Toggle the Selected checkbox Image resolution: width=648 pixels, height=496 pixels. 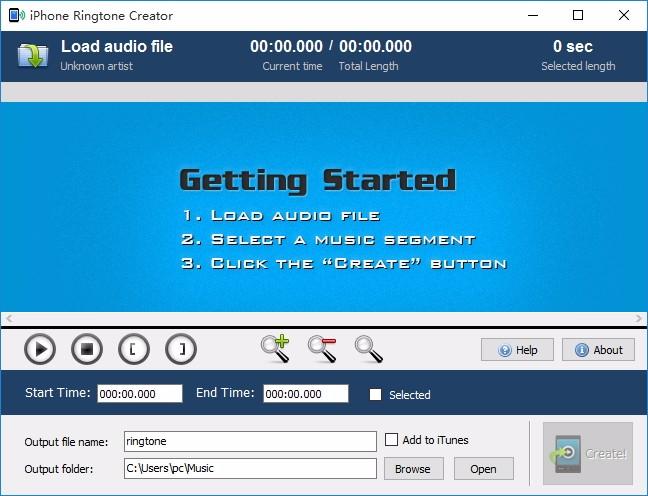(x=375, y=394)
